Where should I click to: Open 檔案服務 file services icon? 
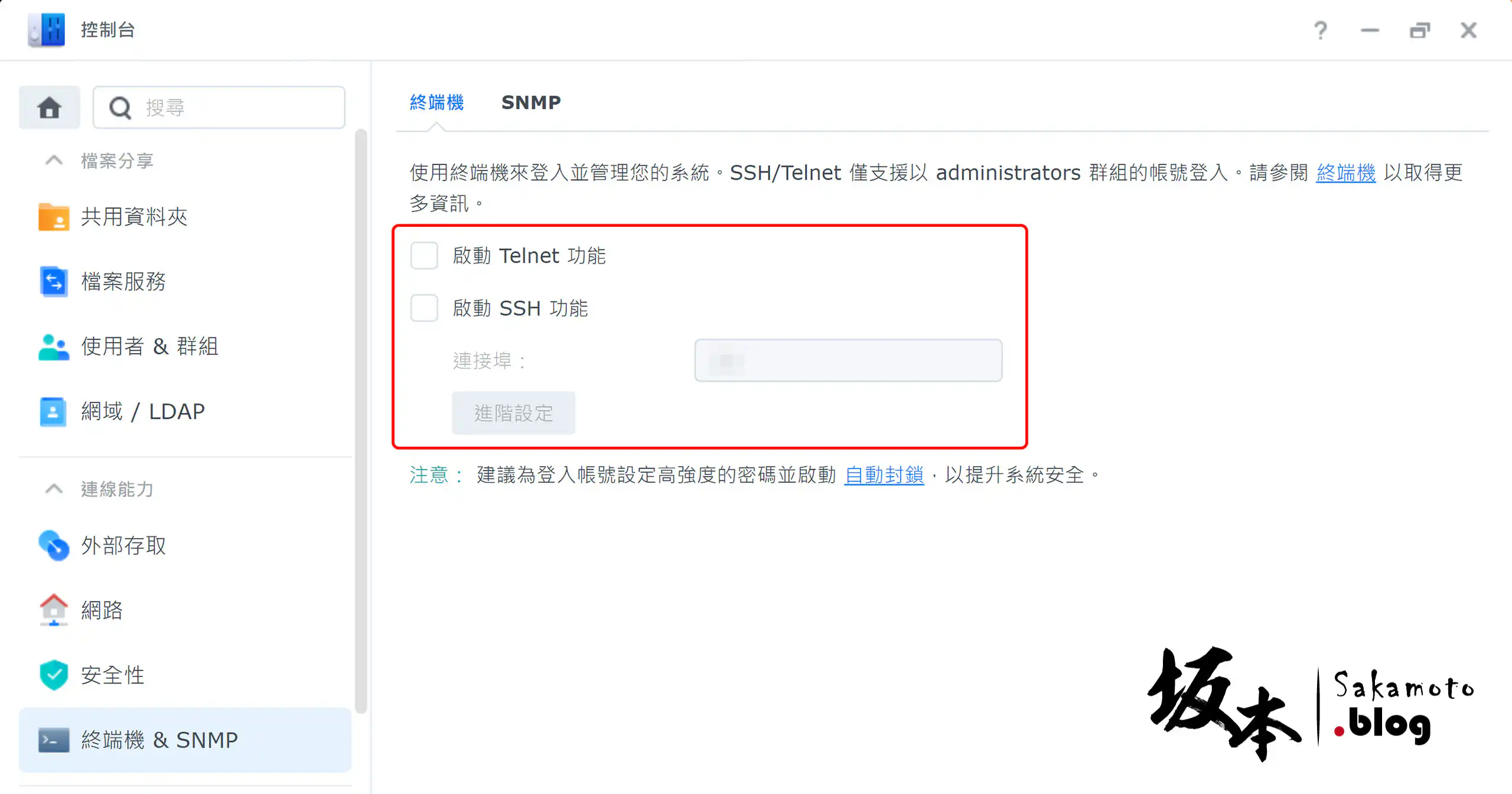[53, 281]
